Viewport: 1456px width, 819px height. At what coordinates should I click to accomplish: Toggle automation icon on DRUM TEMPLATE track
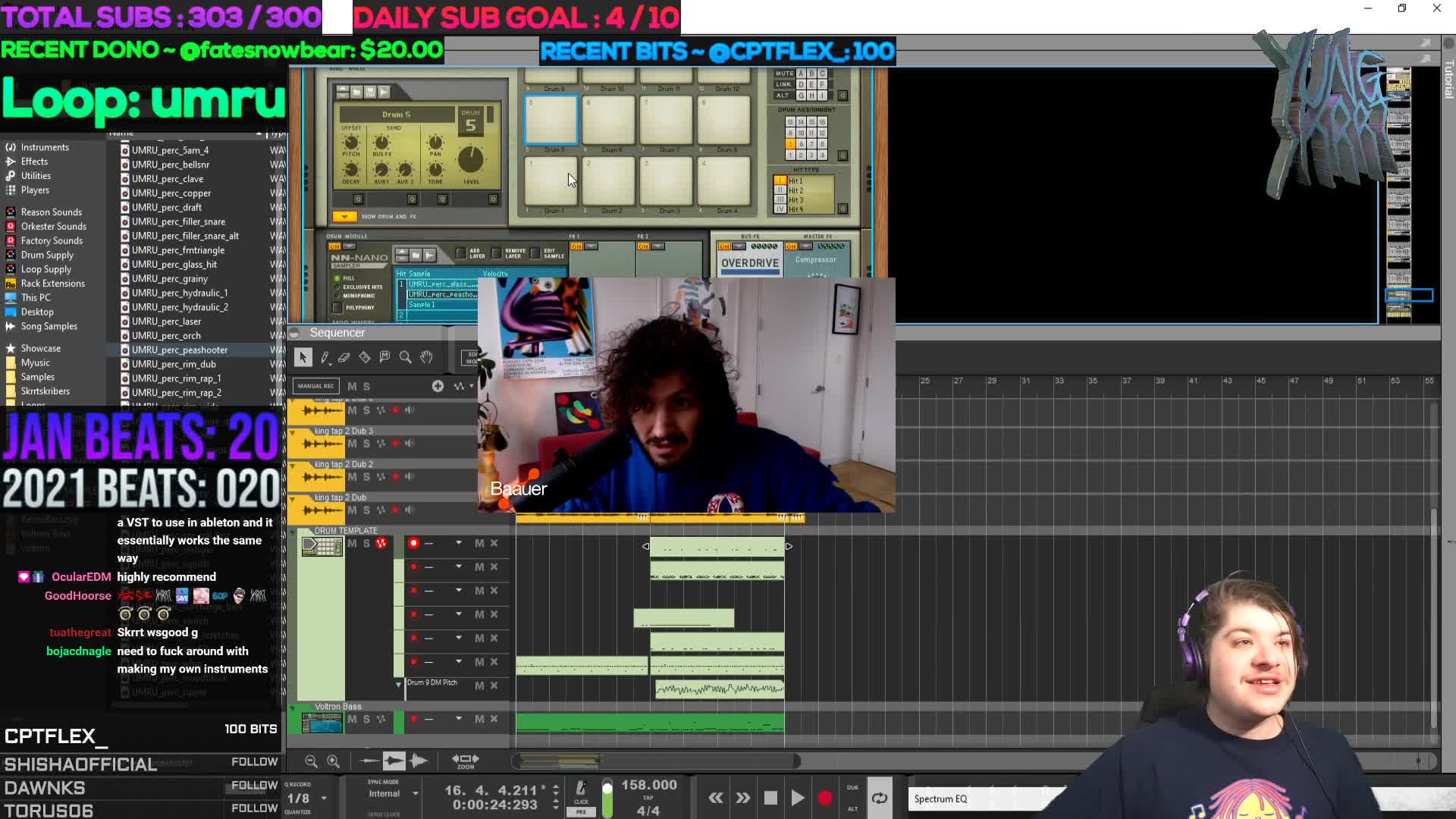pos(381,543)
